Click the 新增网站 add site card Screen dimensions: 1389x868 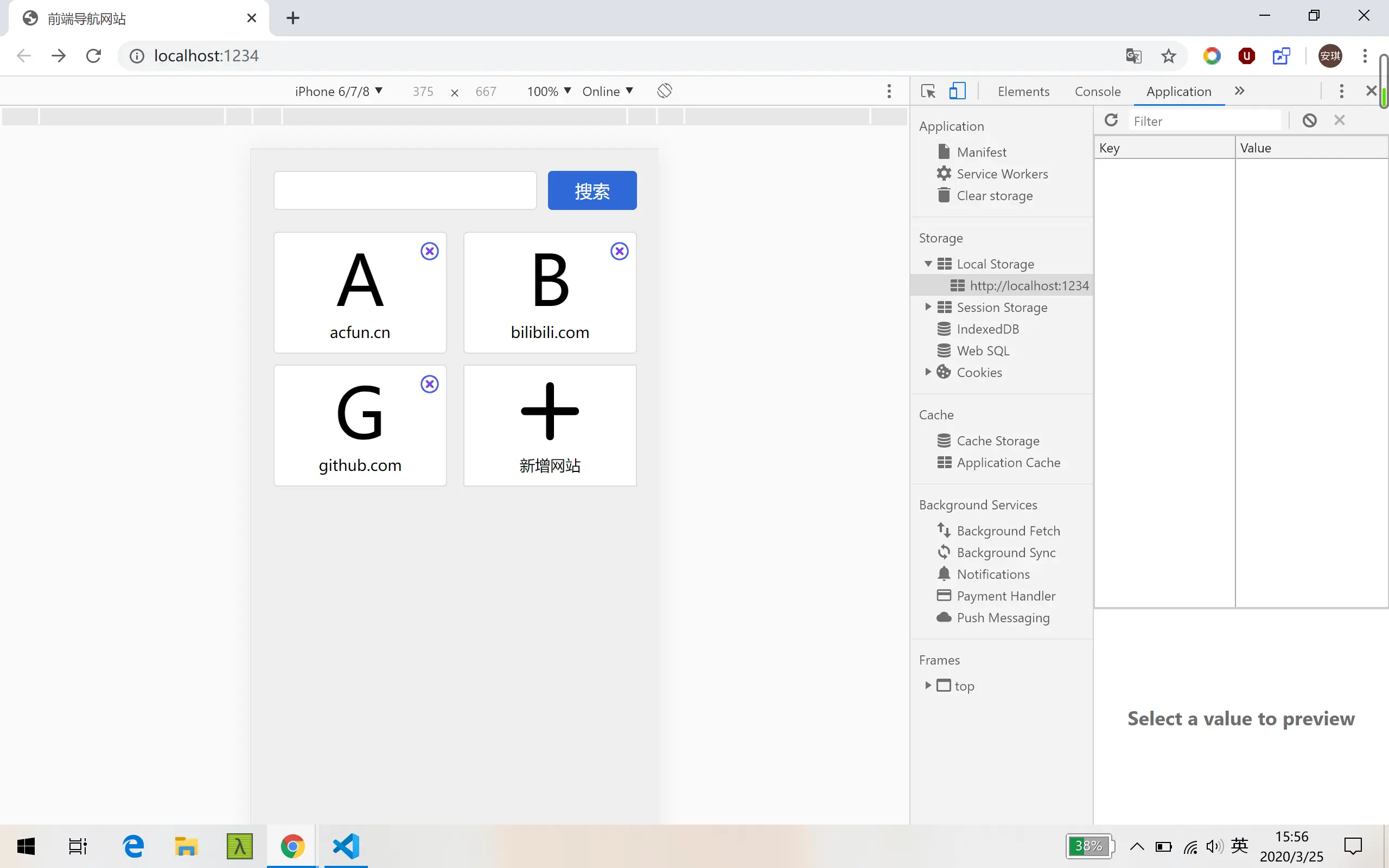549,425
